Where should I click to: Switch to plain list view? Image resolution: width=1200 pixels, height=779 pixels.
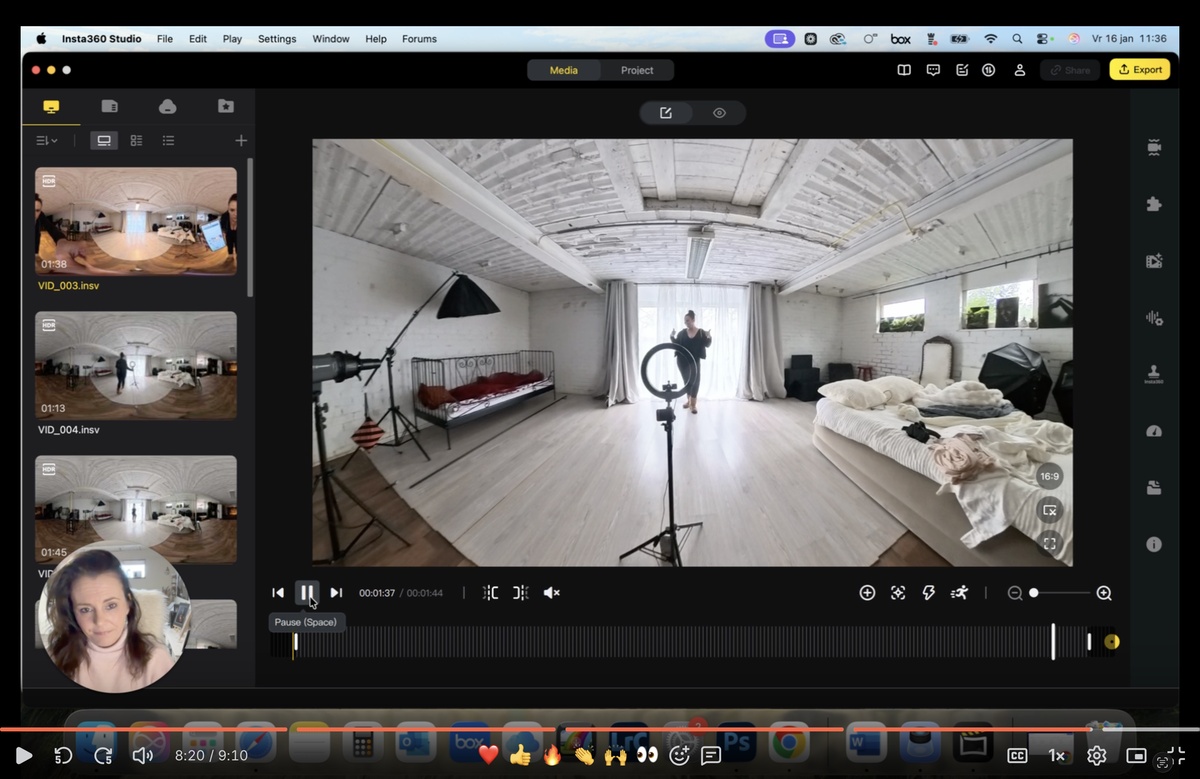[x=168, y=141]
